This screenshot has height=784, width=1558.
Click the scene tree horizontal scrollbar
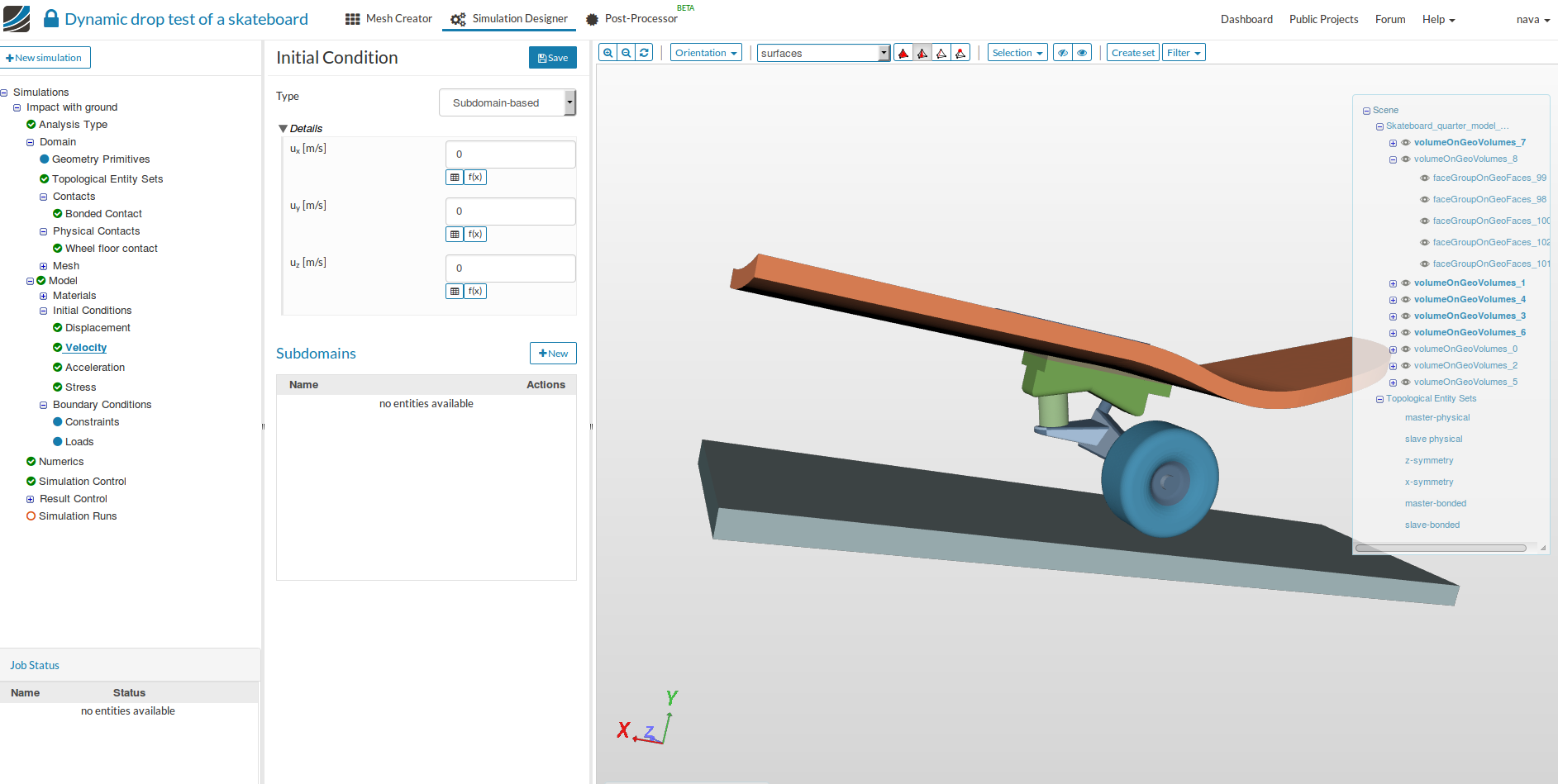tap(1441, 548)
